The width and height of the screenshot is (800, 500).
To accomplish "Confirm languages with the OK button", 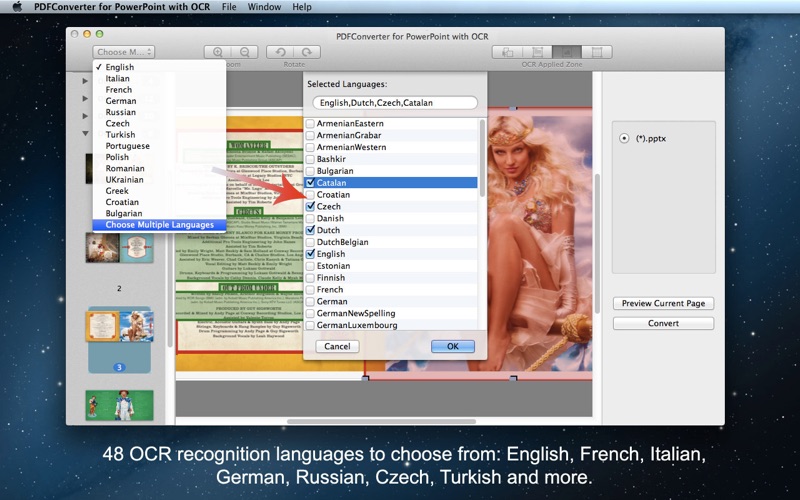I will tap(453, 346).
